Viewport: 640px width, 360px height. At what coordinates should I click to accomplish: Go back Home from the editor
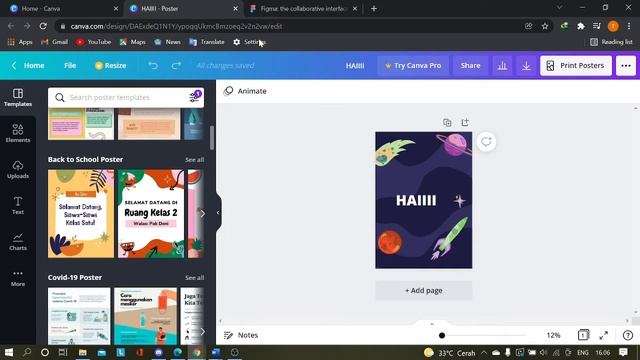(28, 65)
